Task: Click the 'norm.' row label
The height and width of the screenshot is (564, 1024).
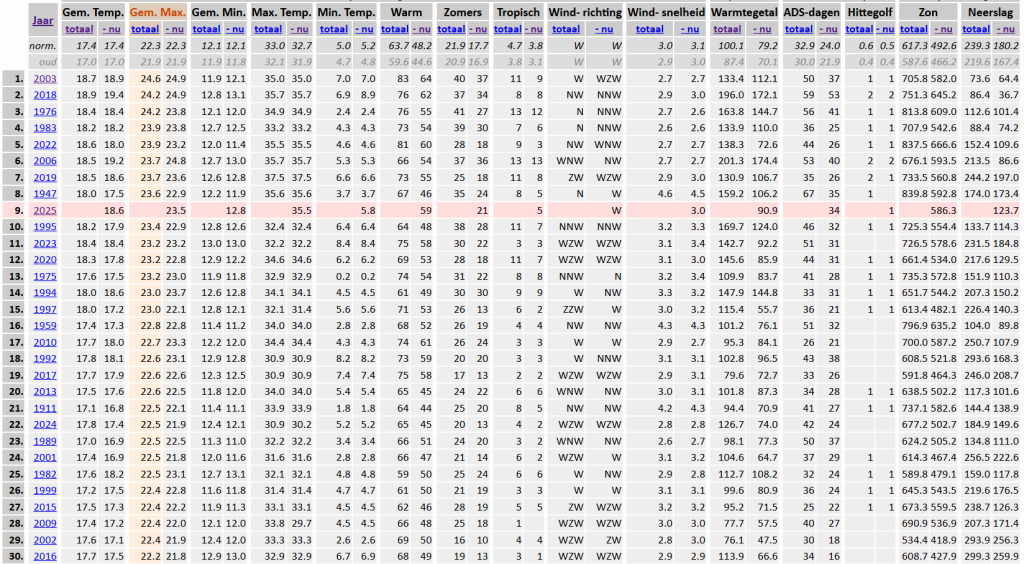Action: (43, 46)
